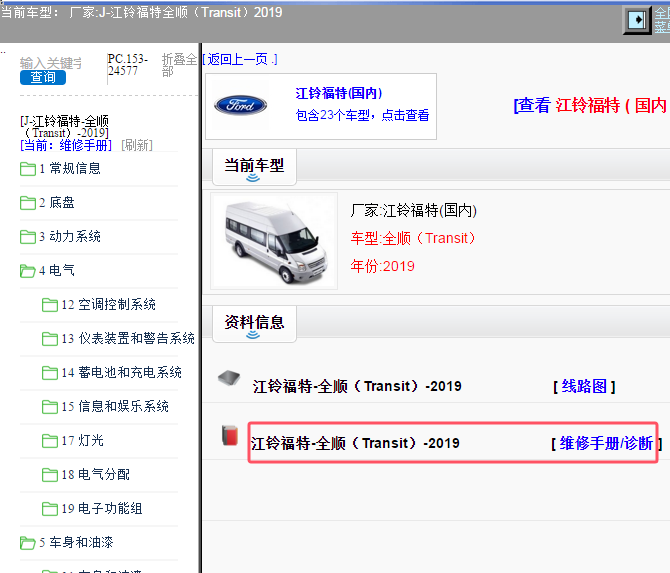Open the 2 底盘 tree item
This screenshot has height=573, width=670.
point(57,203)
